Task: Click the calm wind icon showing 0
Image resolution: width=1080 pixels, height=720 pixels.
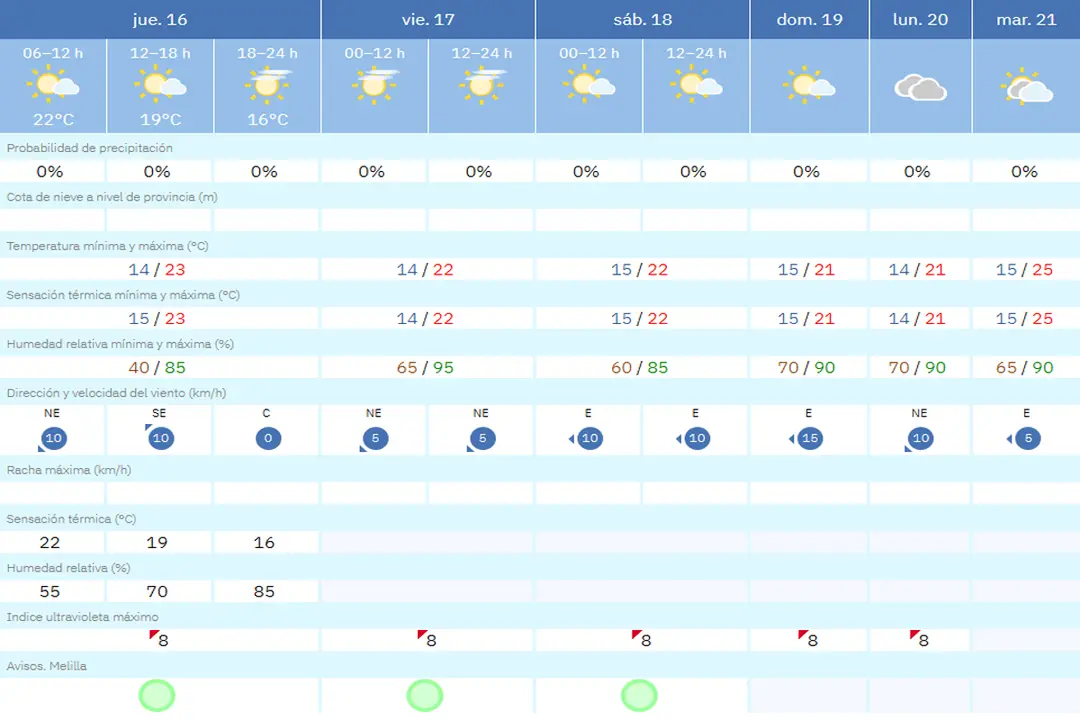Action: (268, 438)
